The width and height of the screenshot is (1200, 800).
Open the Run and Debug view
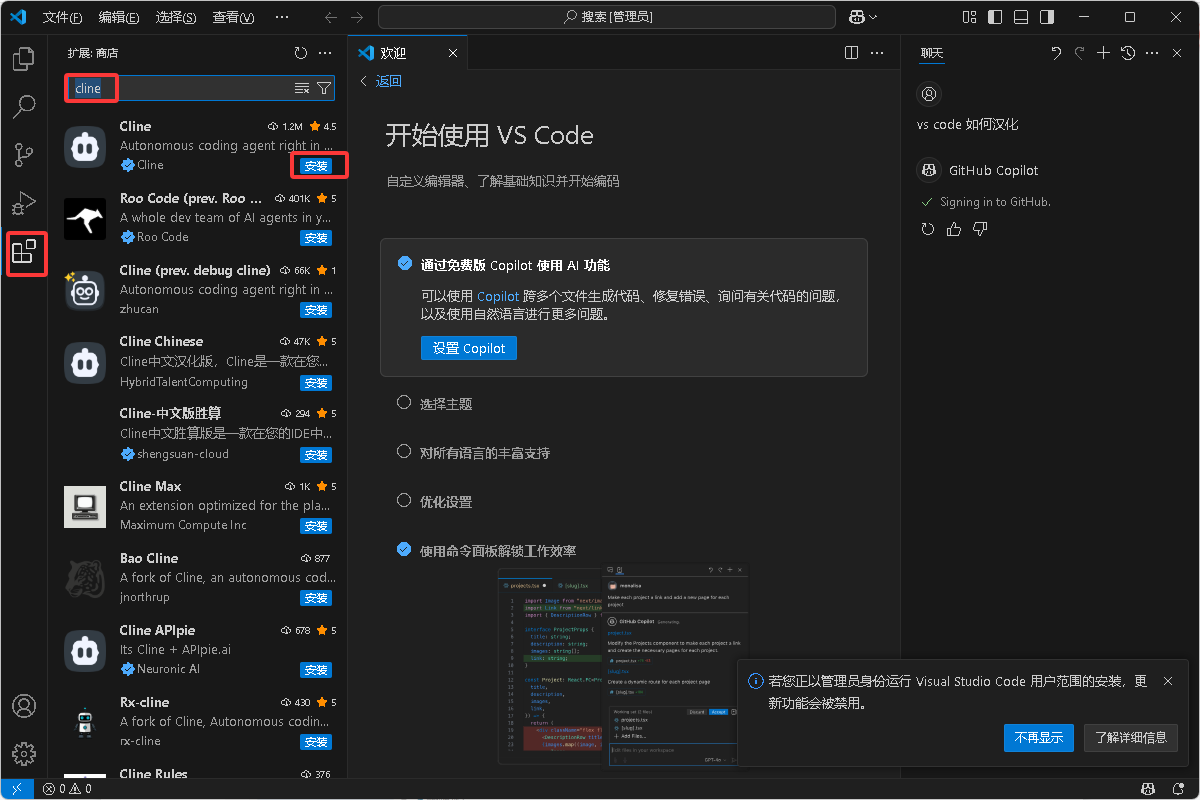24,203
